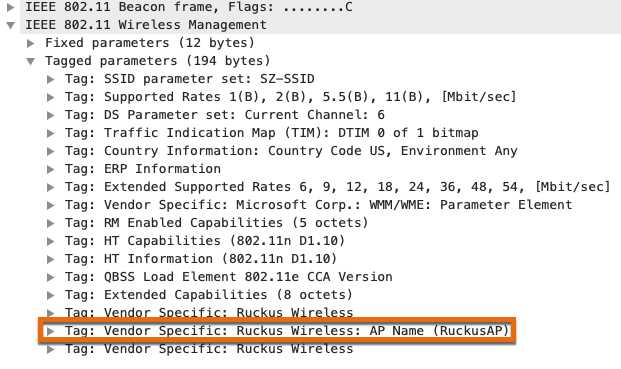Image resolution: width=621 pixels, height=369 pixels.
Task: Select the Country Information tag row
Action: click(291, 151)
